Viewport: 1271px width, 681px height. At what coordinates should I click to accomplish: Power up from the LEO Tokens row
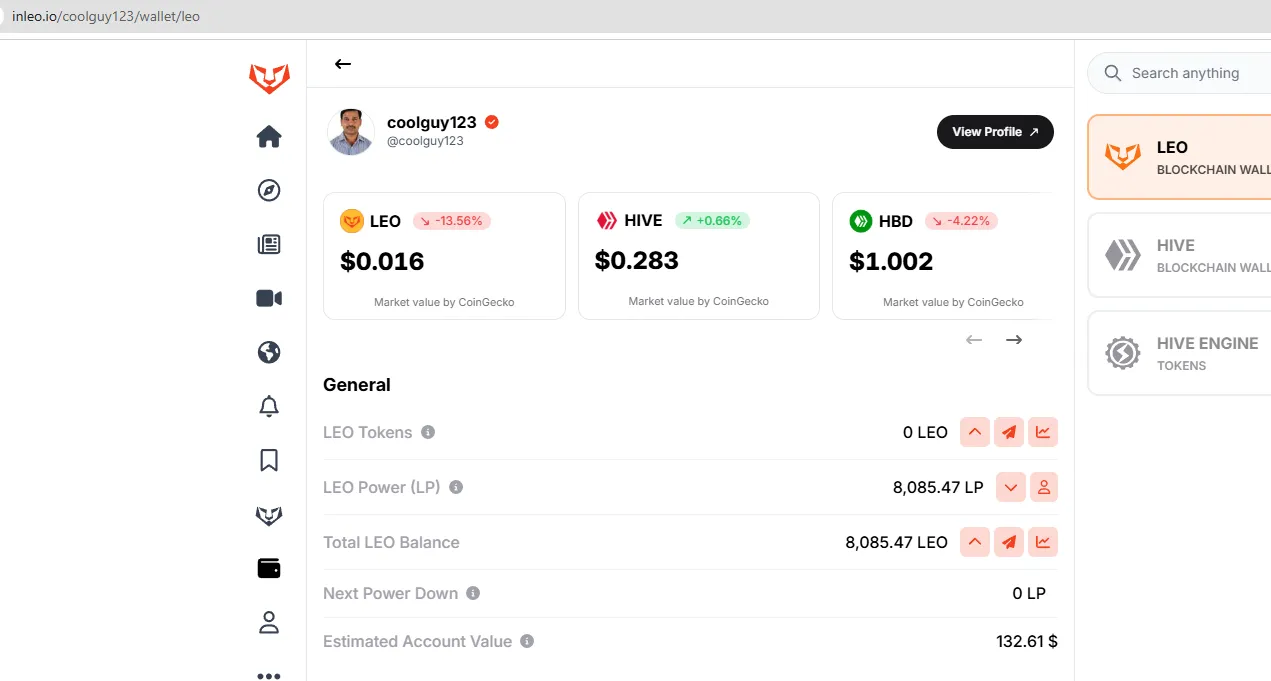(x=975, y=432)
